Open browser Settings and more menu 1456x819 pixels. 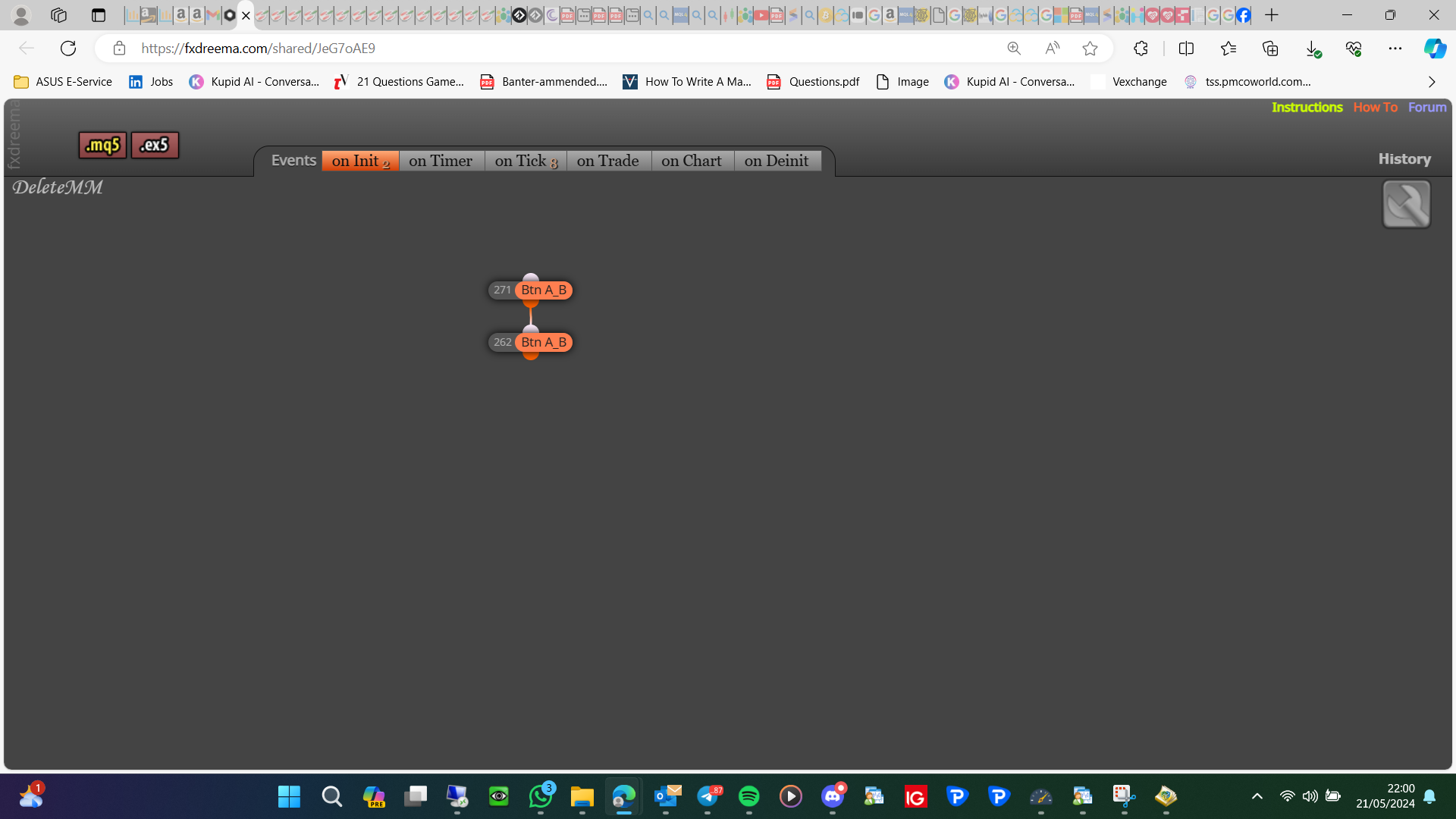click(x=1395, y=49)
